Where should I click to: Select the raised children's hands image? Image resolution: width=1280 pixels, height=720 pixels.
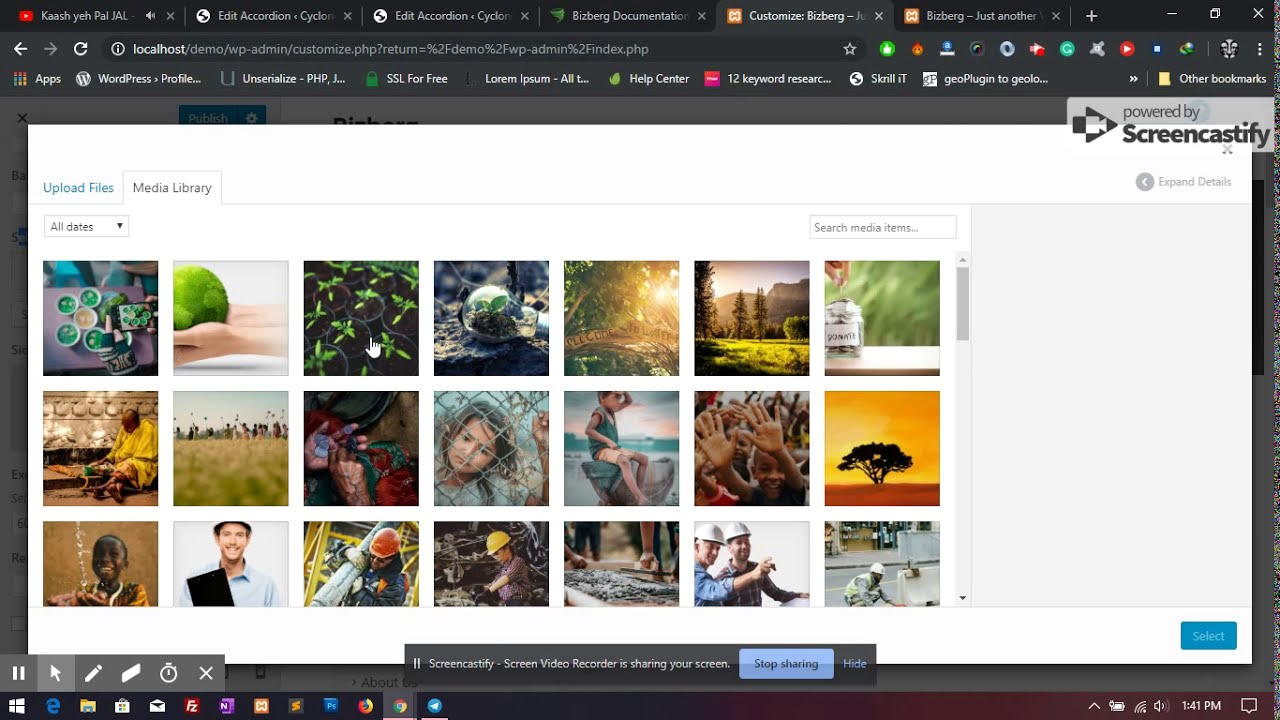pyautogui.click(x=752, y=448)
